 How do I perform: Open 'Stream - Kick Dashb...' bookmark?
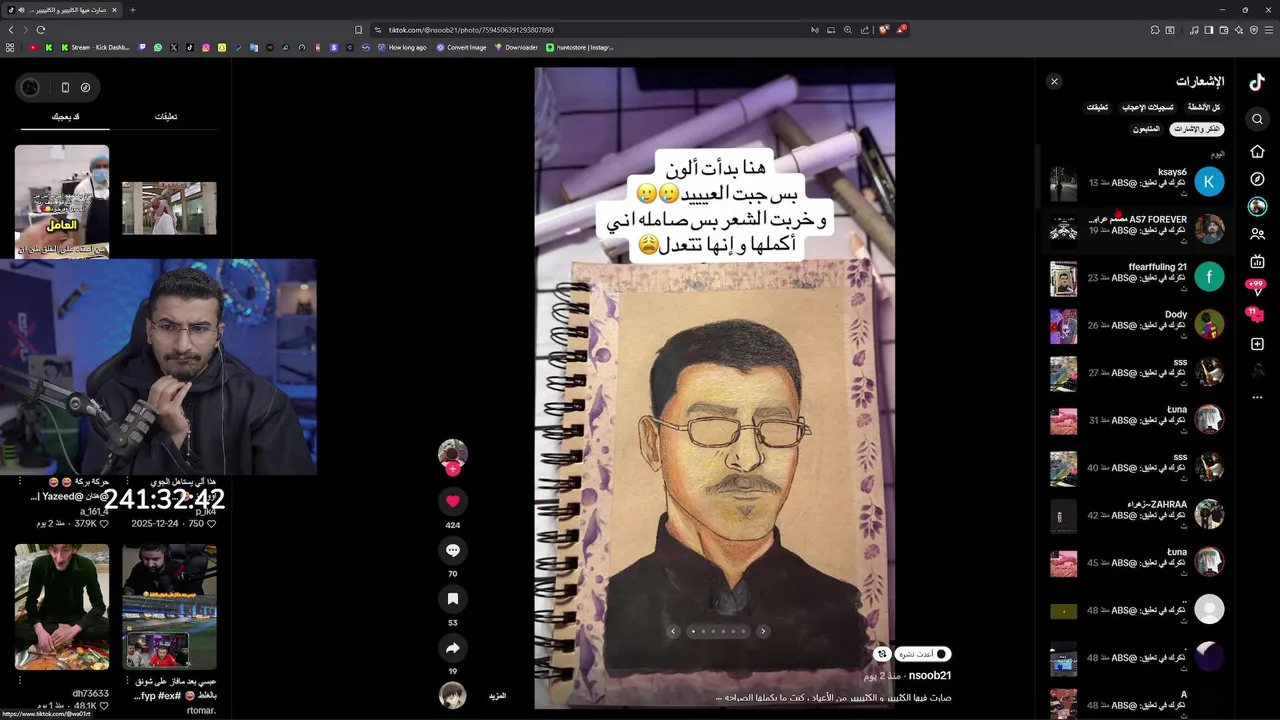coord(95,47)
